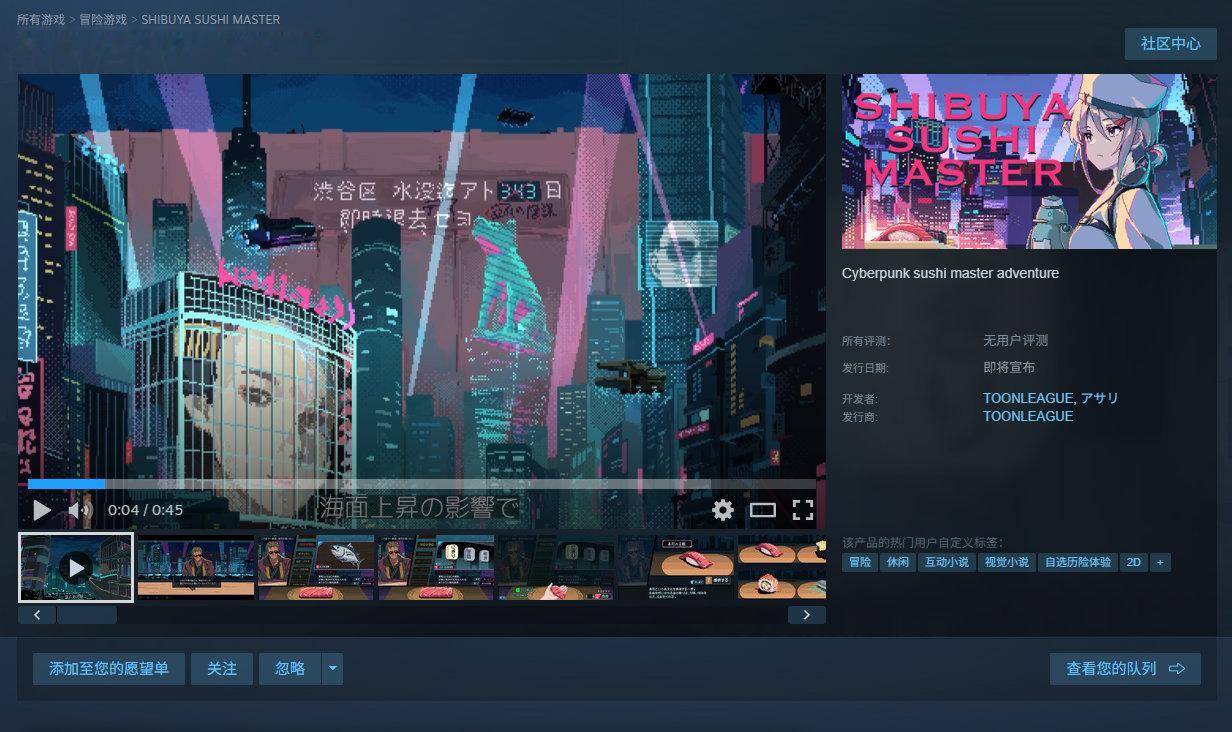1232x732 pixels.
Task: Mute the trailer volume
Action: click(79, 510)
